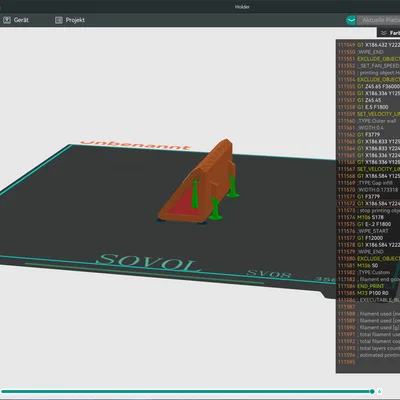The height and width of the screenshot is (400, 400).
Task: Click the red triangular surface of the model
Action: pyautogui.click(x=183, y=201)
